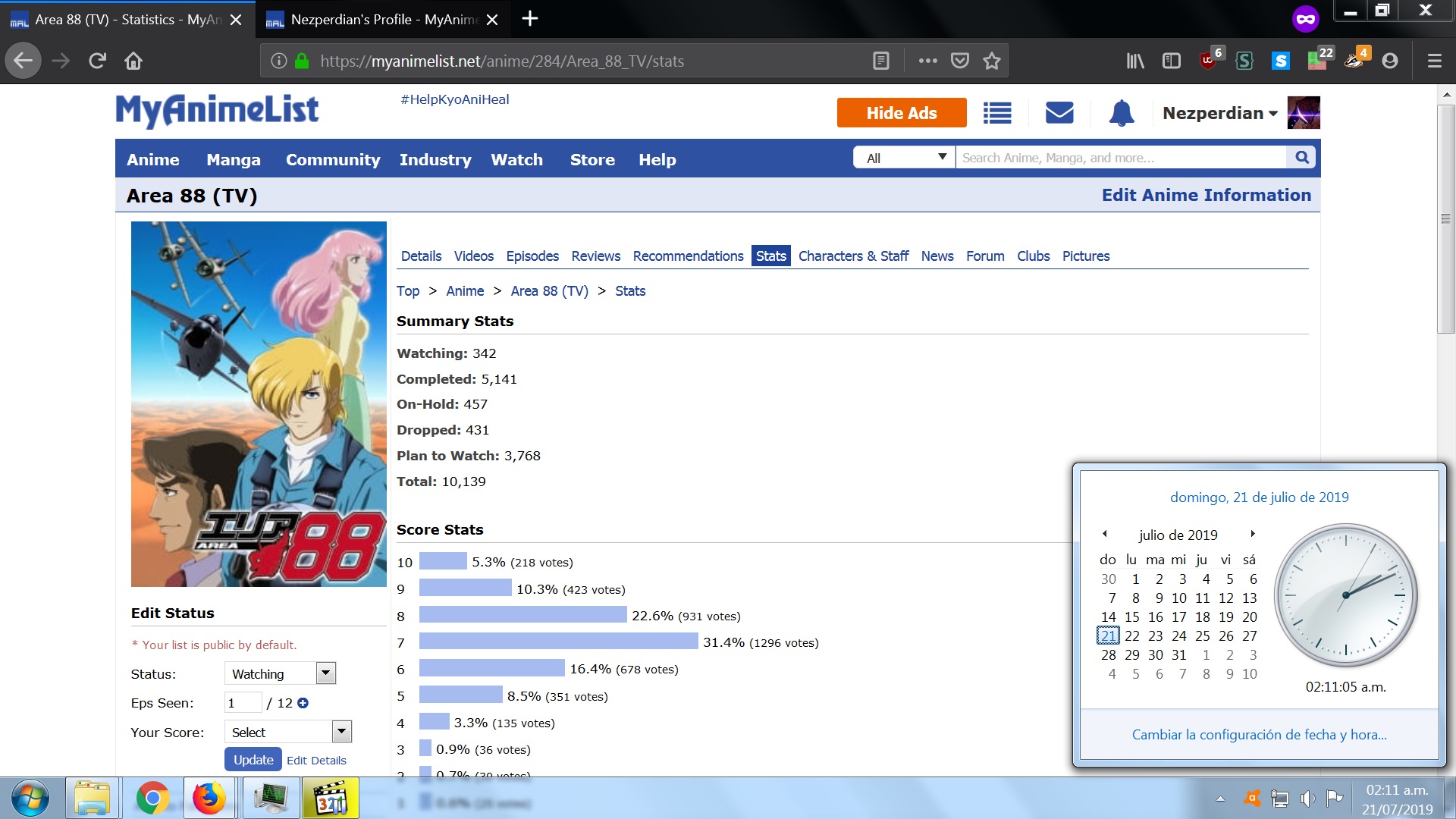The image size is (1456, 819).
Task: Click the MyAnimeList logo
Action: (217, 111)
